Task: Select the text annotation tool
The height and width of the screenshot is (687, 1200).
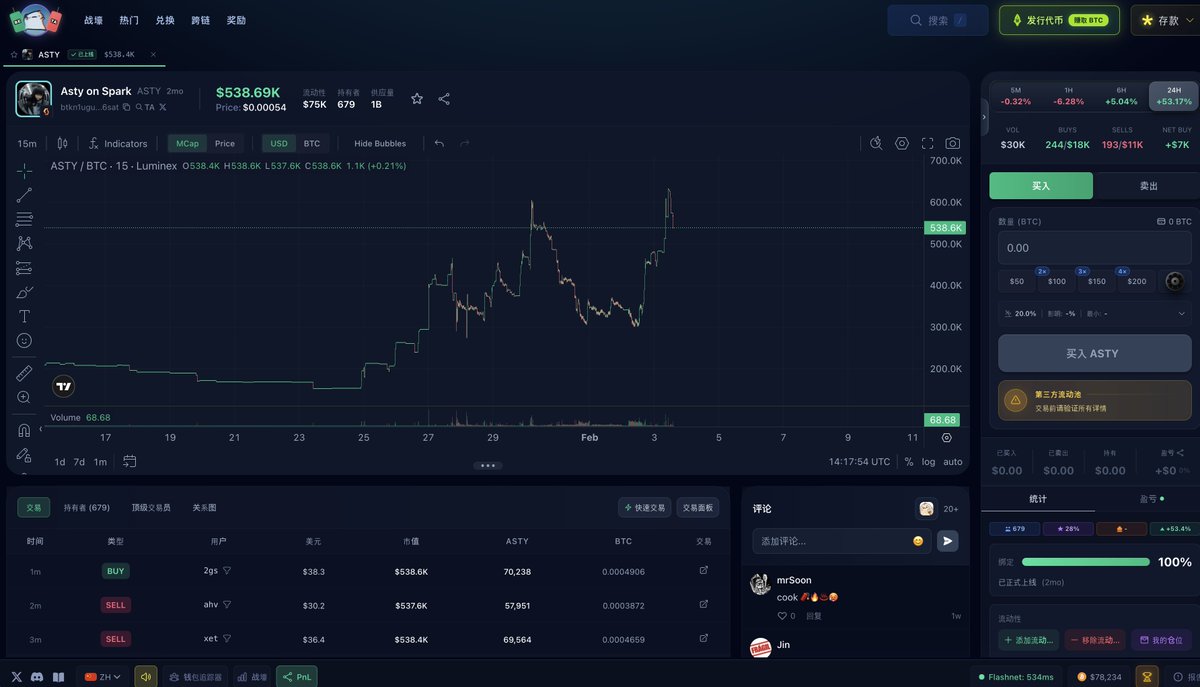Action: [x=24, y=316]
